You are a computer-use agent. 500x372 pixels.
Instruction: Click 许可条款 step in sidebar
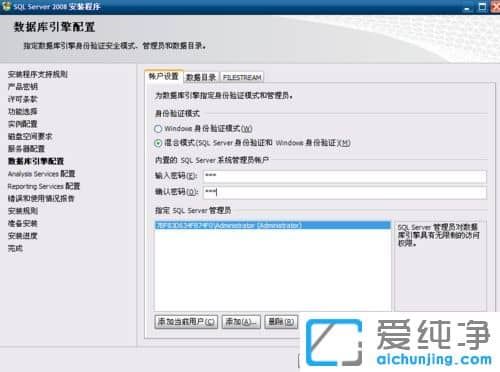pos(23,99)
